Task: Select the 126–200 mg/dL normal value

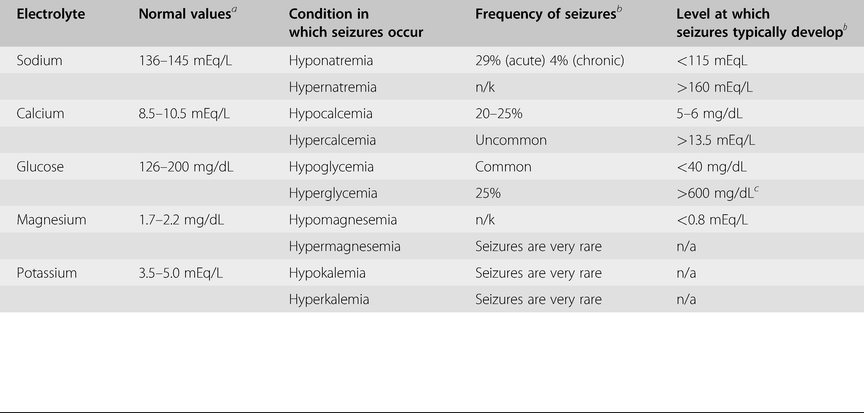Action: (184, 166)
